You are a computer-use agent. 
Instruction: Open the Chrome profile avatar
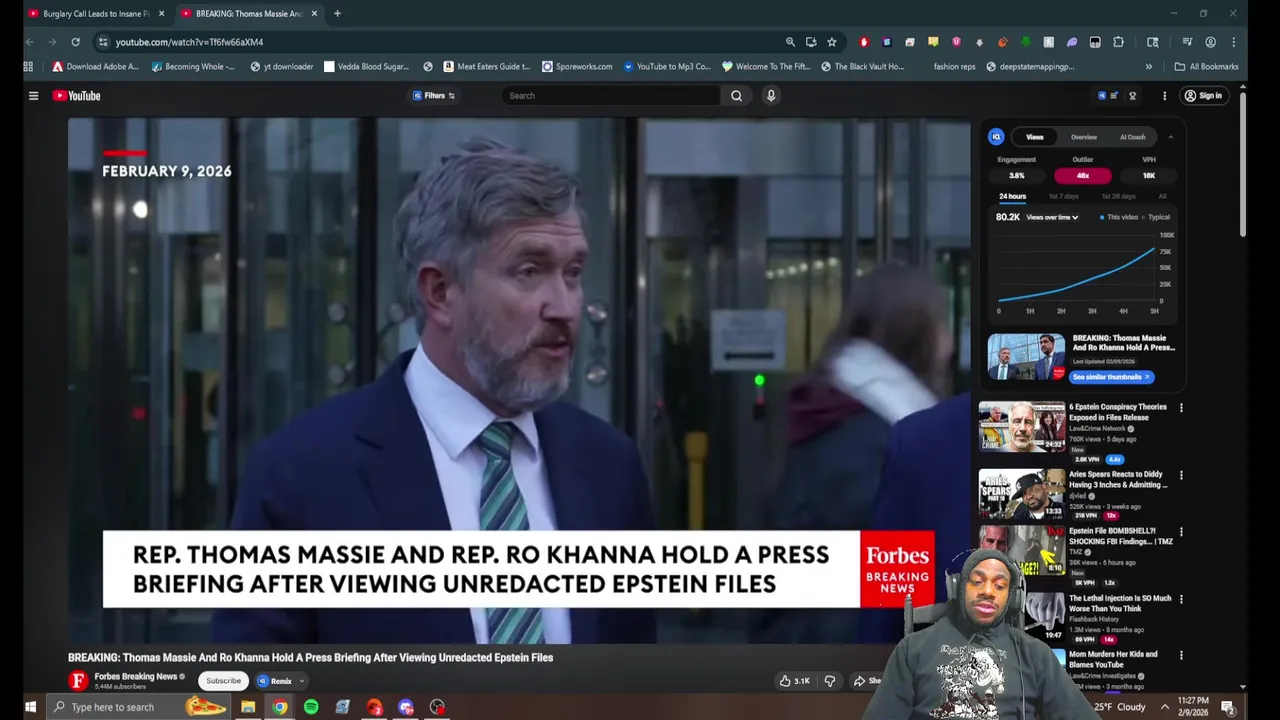1210,42
